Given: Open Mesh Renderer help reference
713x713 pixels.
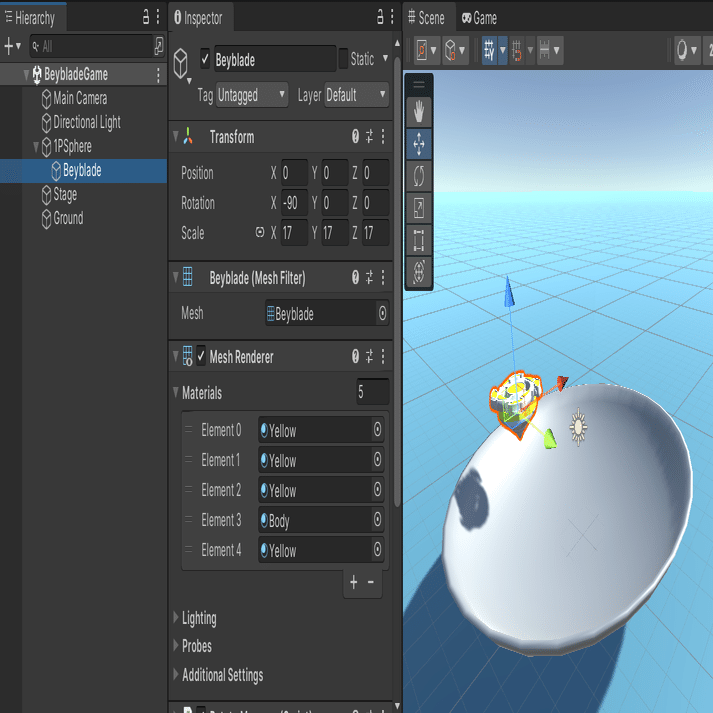Looking at the screenshot, I should pos(355,356).
